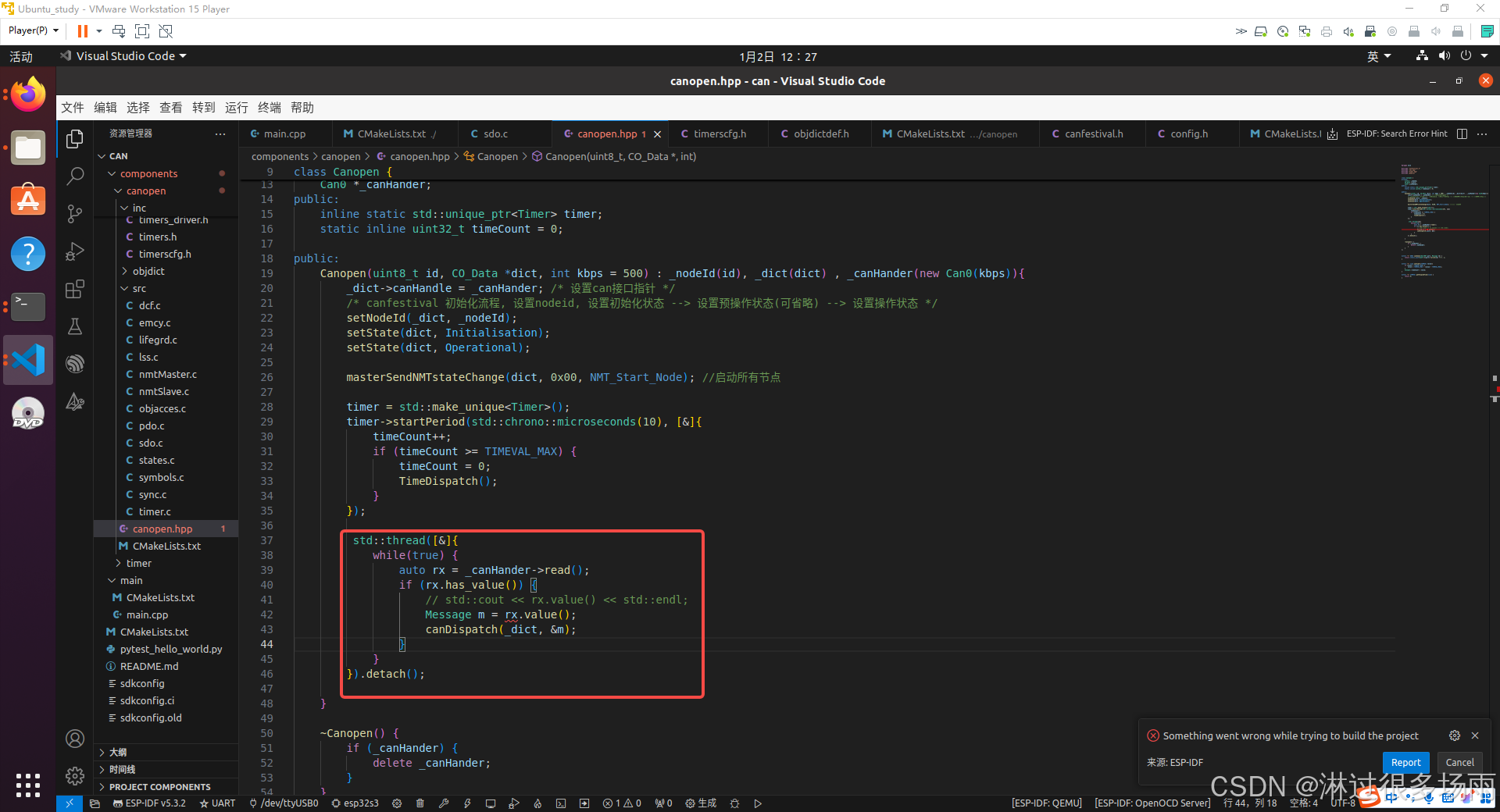Collapse the src folder
1500x812 pixels.
(166, 288)
